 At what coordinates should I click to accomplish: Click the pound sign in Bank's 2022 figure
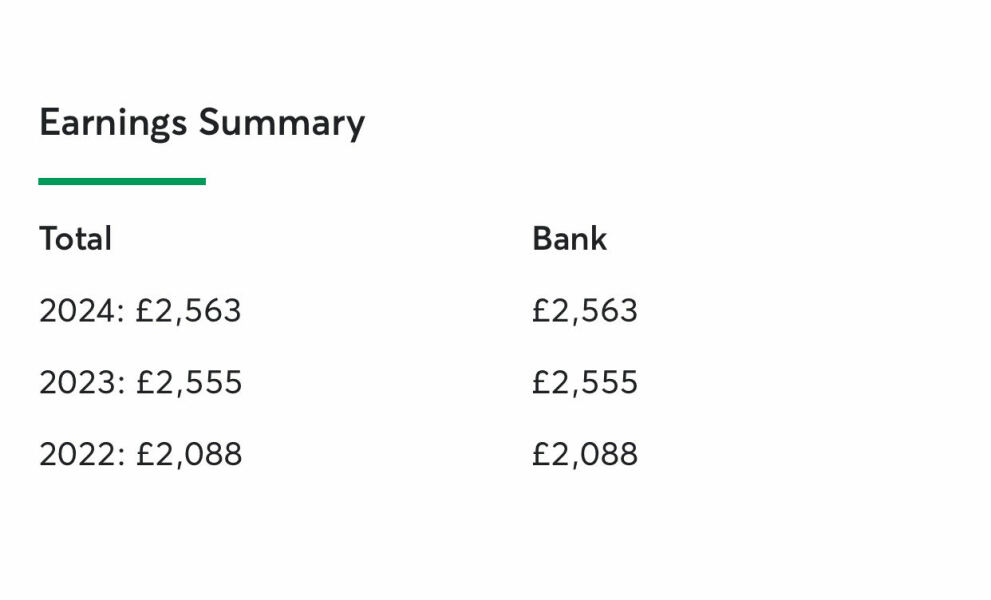tap(541, 455)
